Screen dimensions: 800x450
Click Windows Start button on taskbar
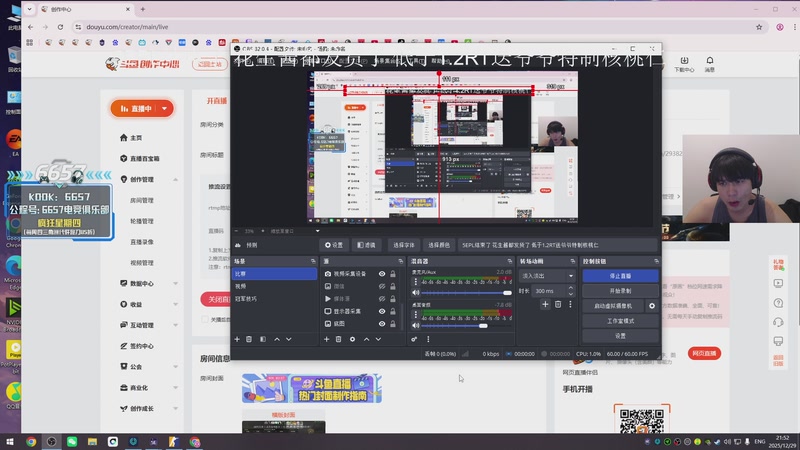10,441
